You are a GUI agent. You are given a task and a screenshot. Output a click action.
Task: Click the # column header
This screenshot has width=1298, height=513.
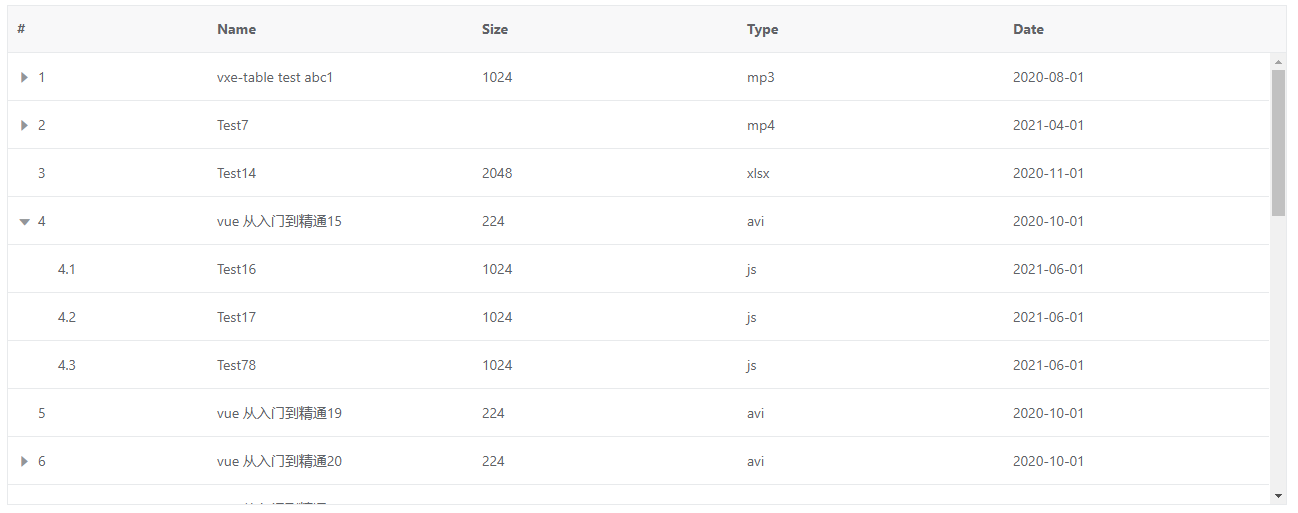[21, 29]
